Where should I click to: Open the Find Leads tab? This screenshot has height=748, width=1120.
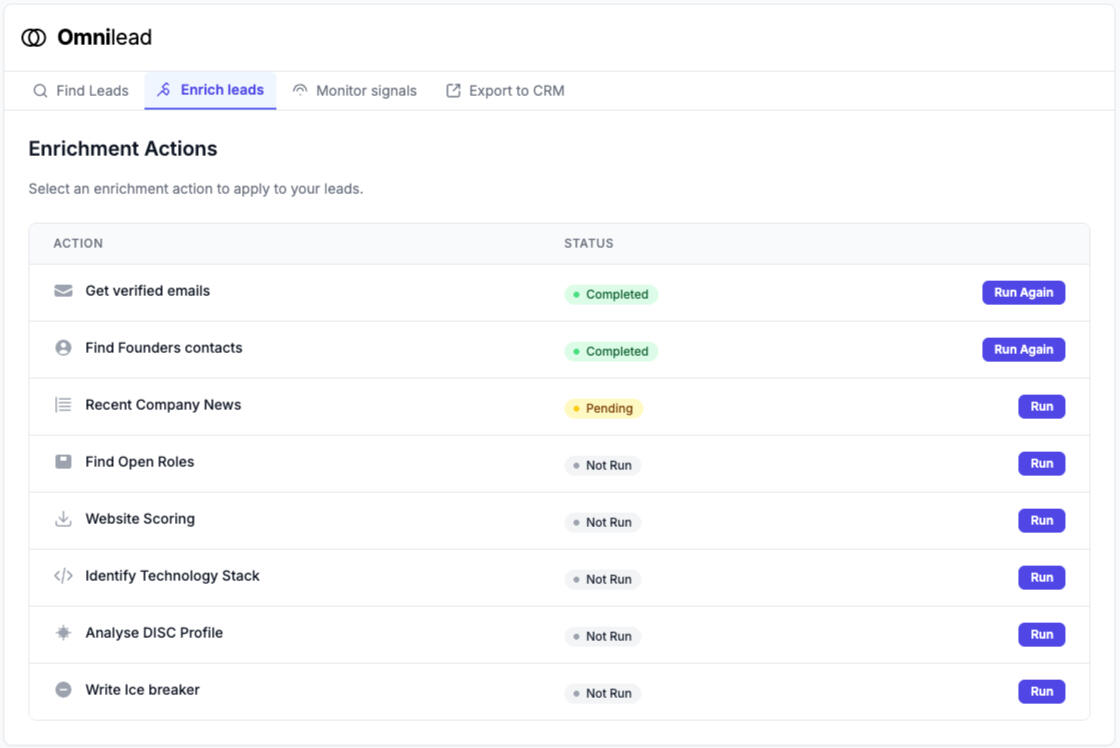(x=81, y=91)
